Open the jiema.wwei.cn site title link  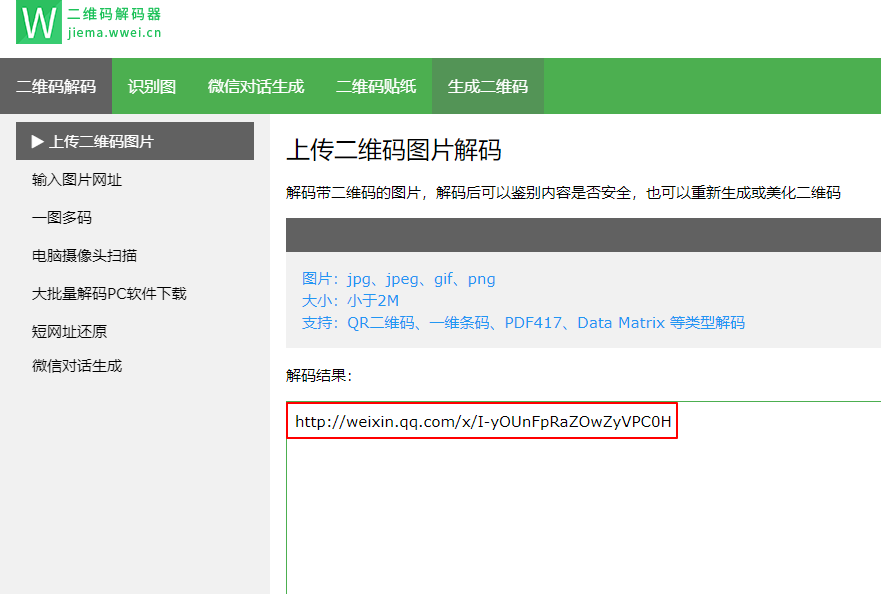(x=115, y=33)
